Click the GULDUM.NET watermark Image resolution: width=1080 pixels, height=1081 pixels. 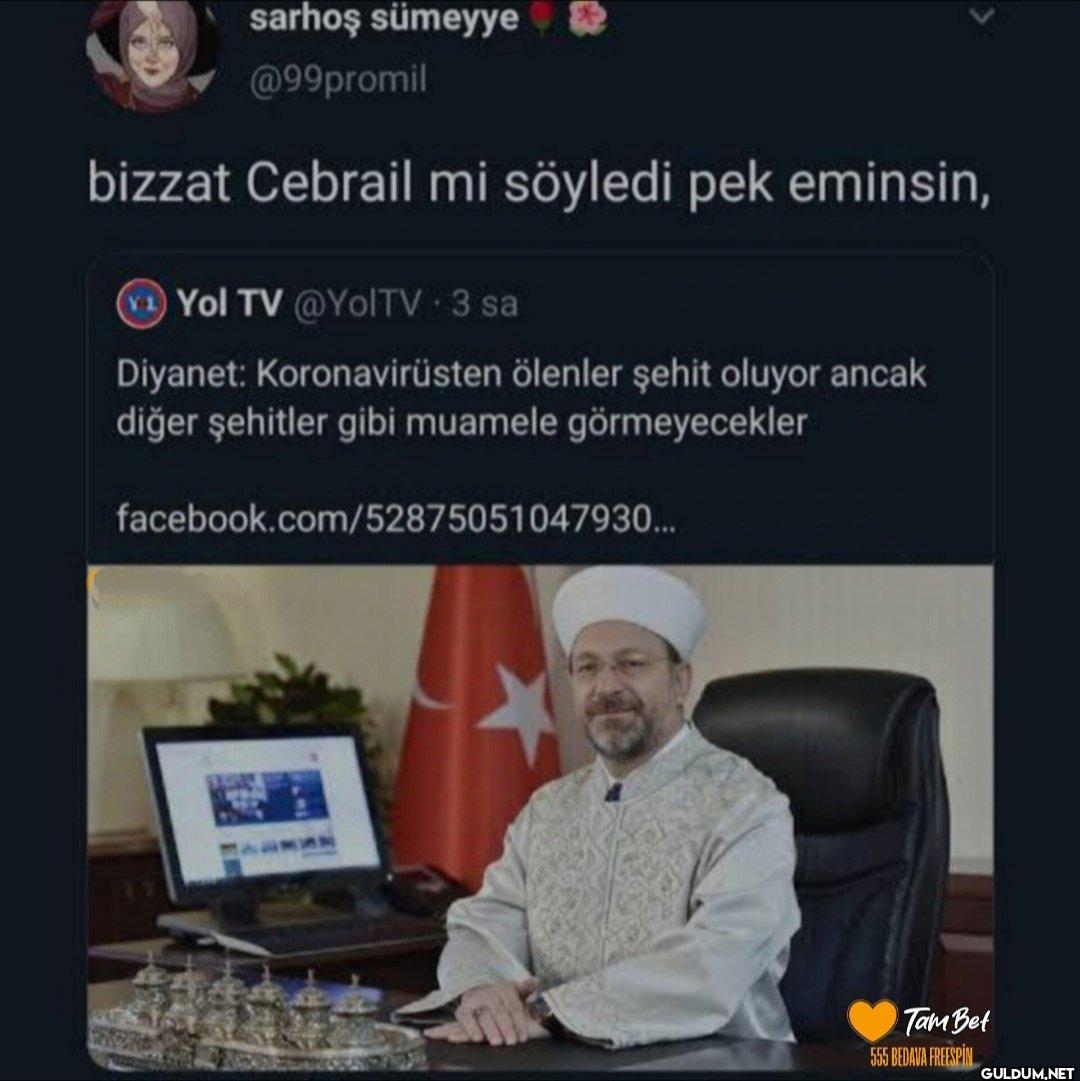coord(1030,1073)
